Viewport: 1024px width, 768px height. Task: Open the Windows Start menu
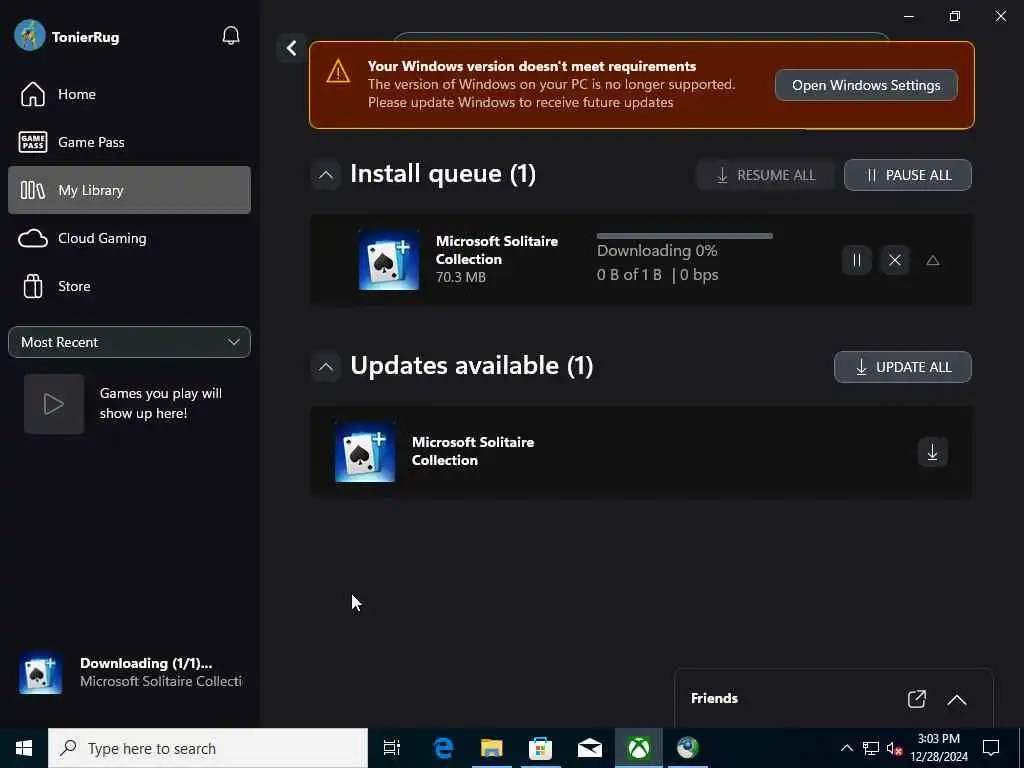pyautogui.click(x=24, y=748)
